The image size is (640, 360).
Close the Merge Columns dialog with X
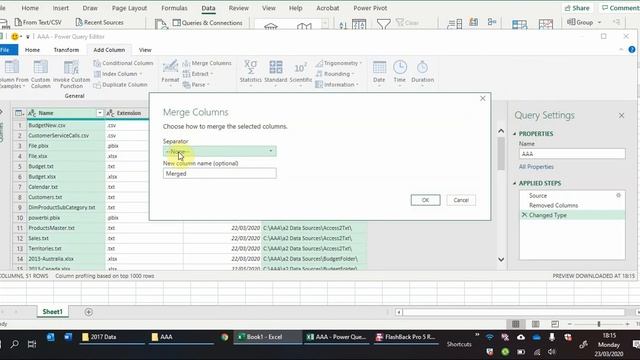tap(482, 98)
